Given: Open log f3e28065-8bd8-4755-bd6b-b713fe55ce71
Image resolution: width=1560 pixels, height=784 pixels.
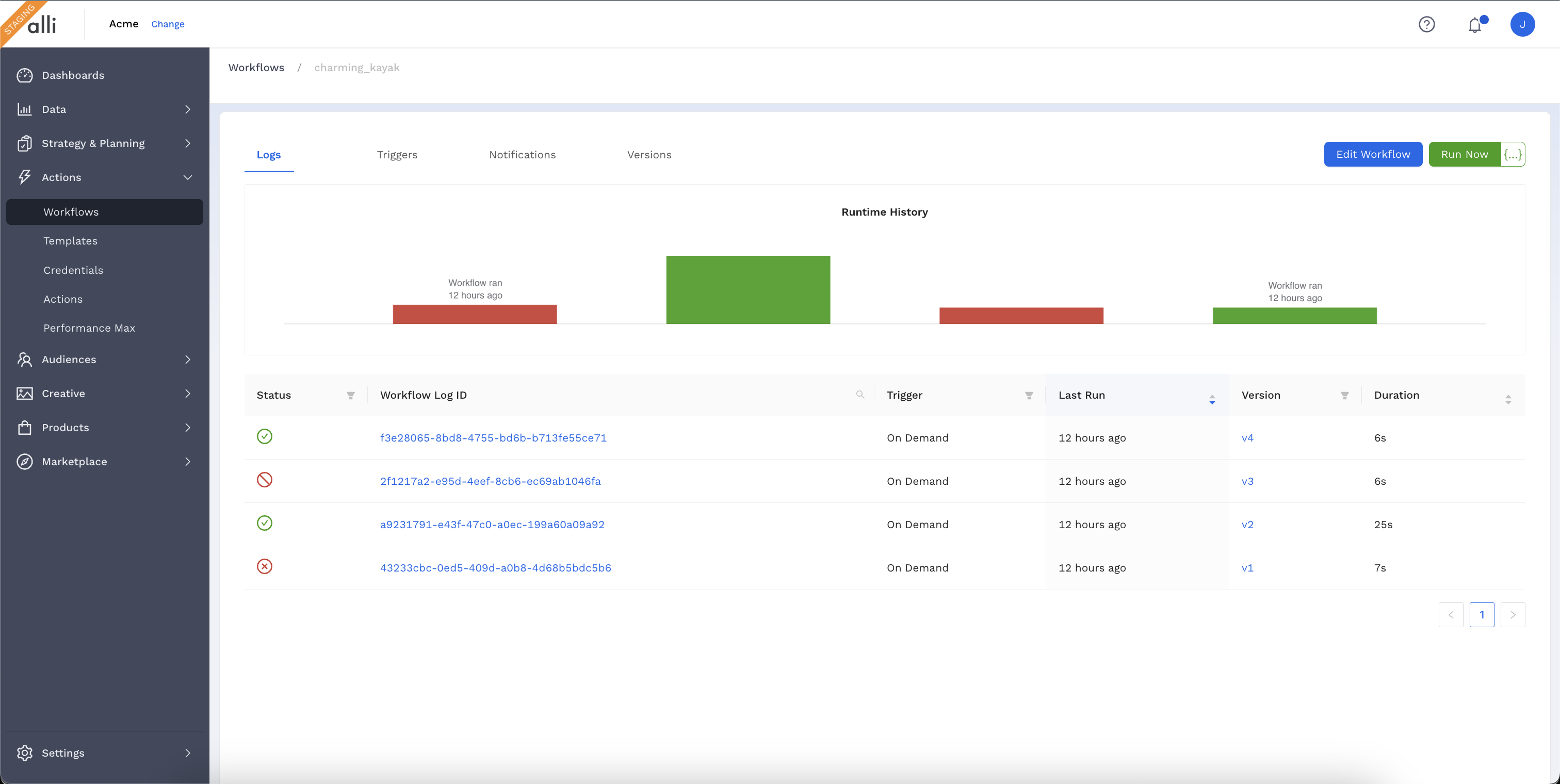Looking at the screenshot, I should click(x=493, y=438).
